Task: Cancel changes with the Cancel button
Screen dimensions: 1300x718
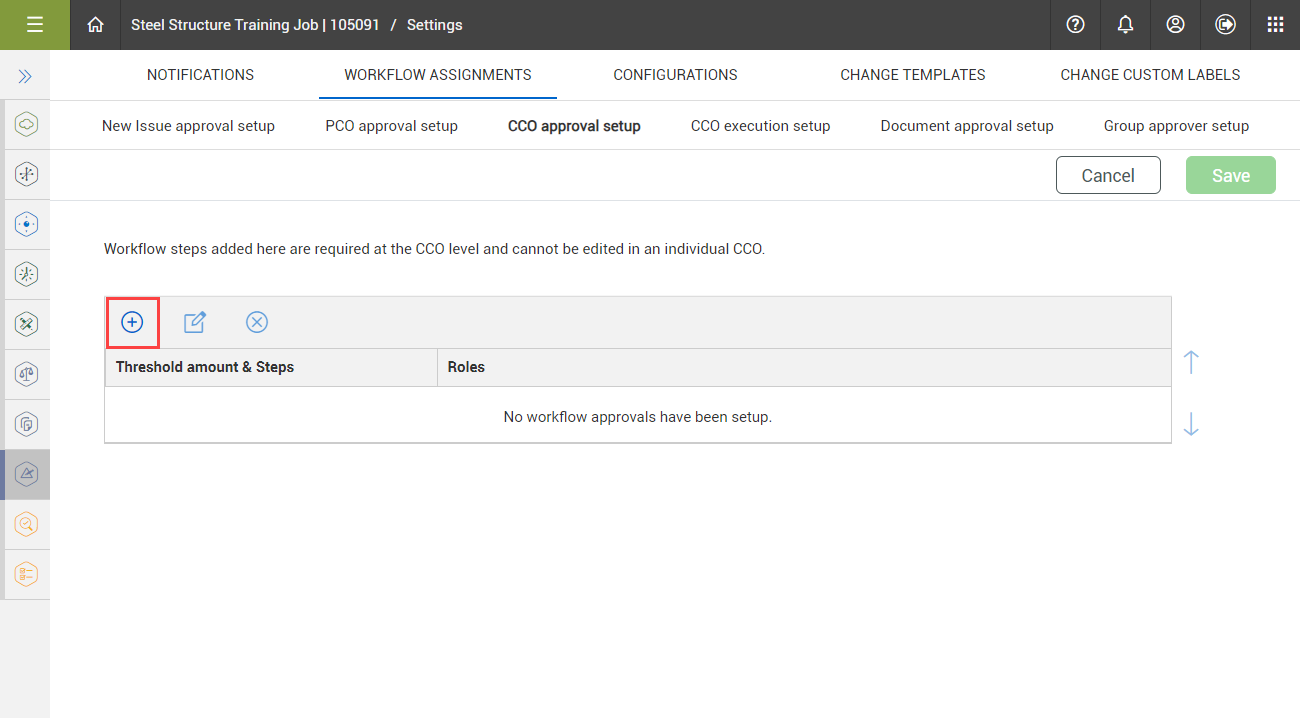Action: (x=1108, y=174)
